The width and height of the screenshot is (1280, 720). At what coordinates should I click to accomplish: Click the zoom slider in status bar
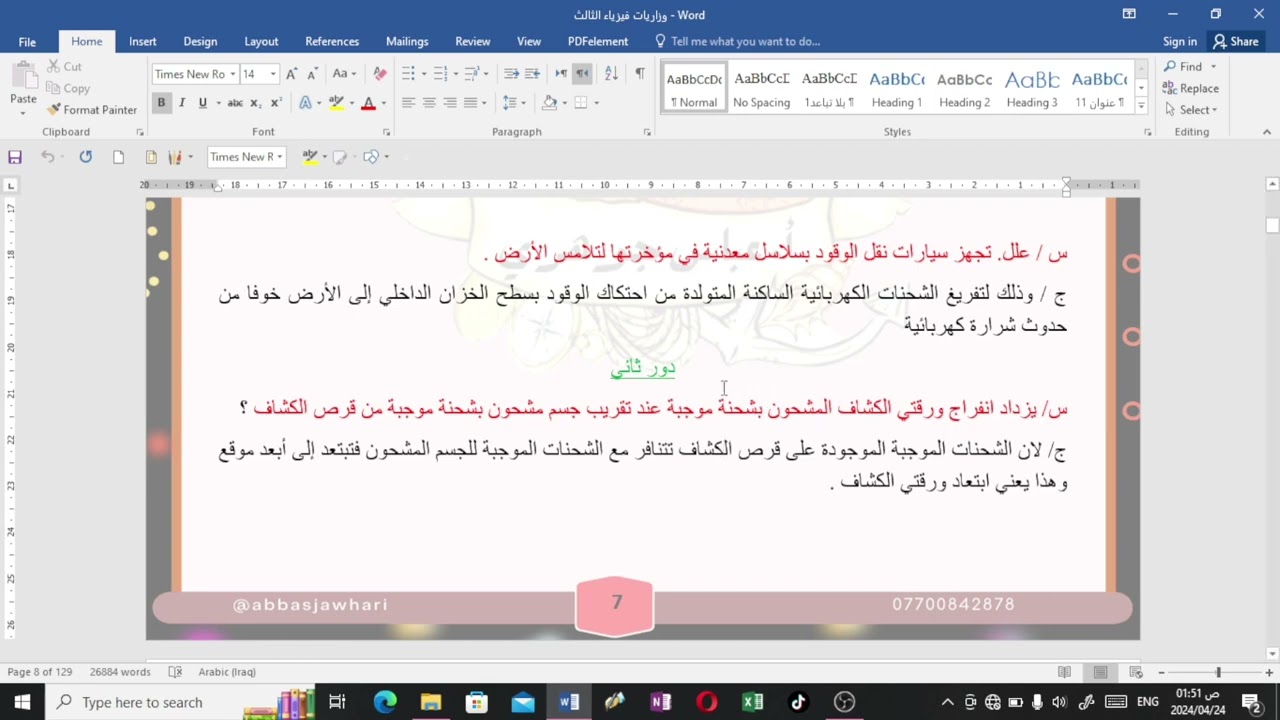1218,672
